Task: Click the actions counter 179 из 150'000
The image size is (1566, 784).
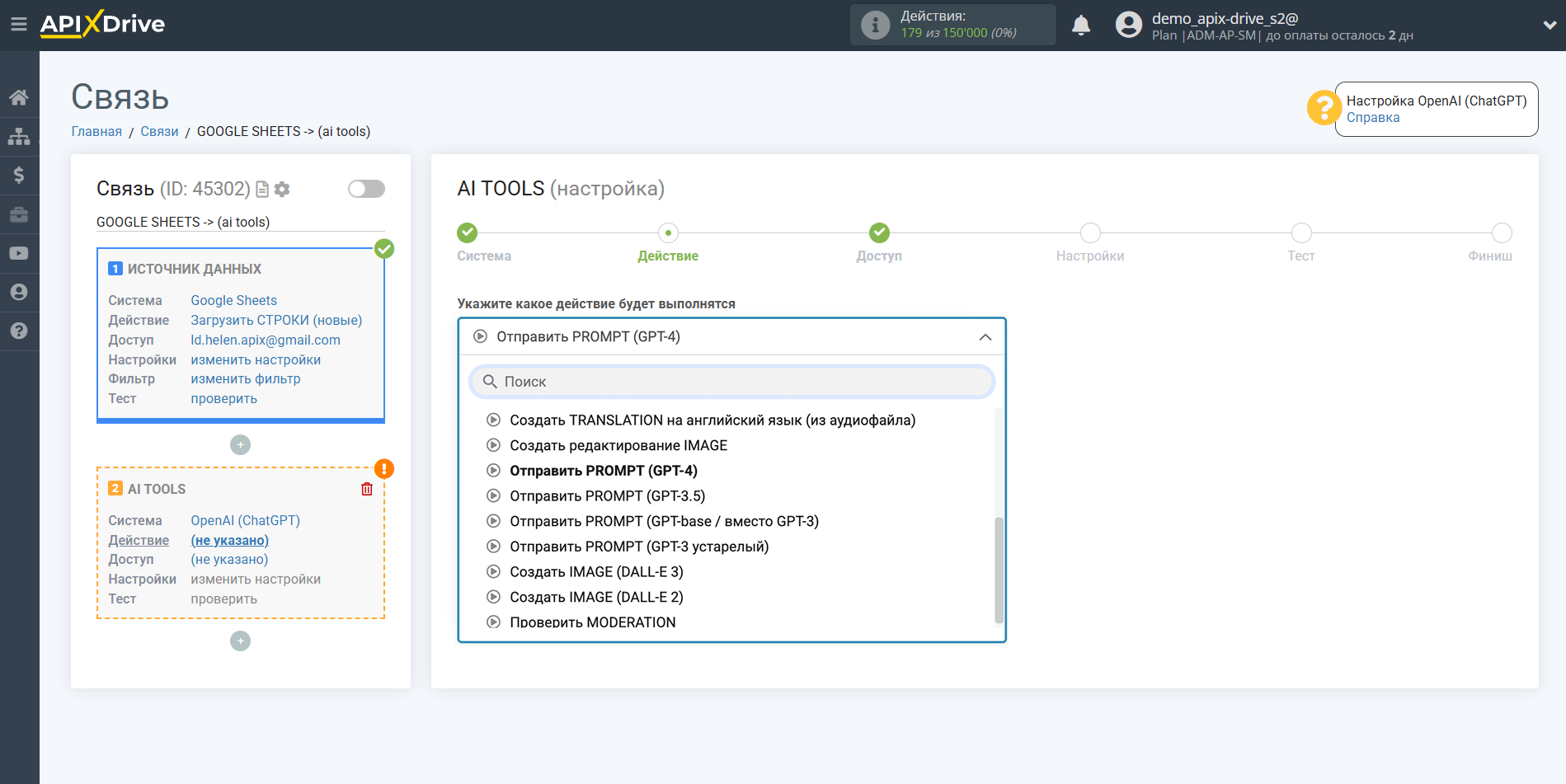Action: [x=958, y=33]
